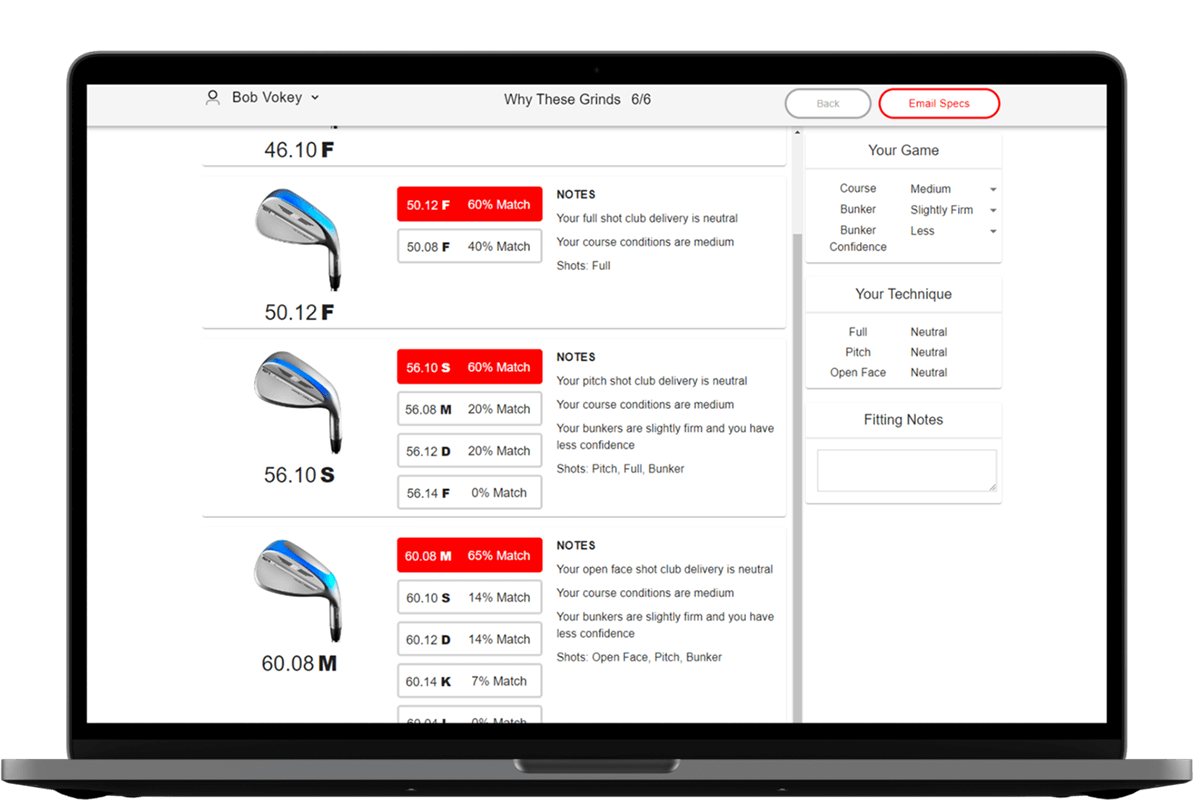Click the 'Fitting Notes' panel header
1200x800 pixels.
pyautogui.click(x=903, y=420)
